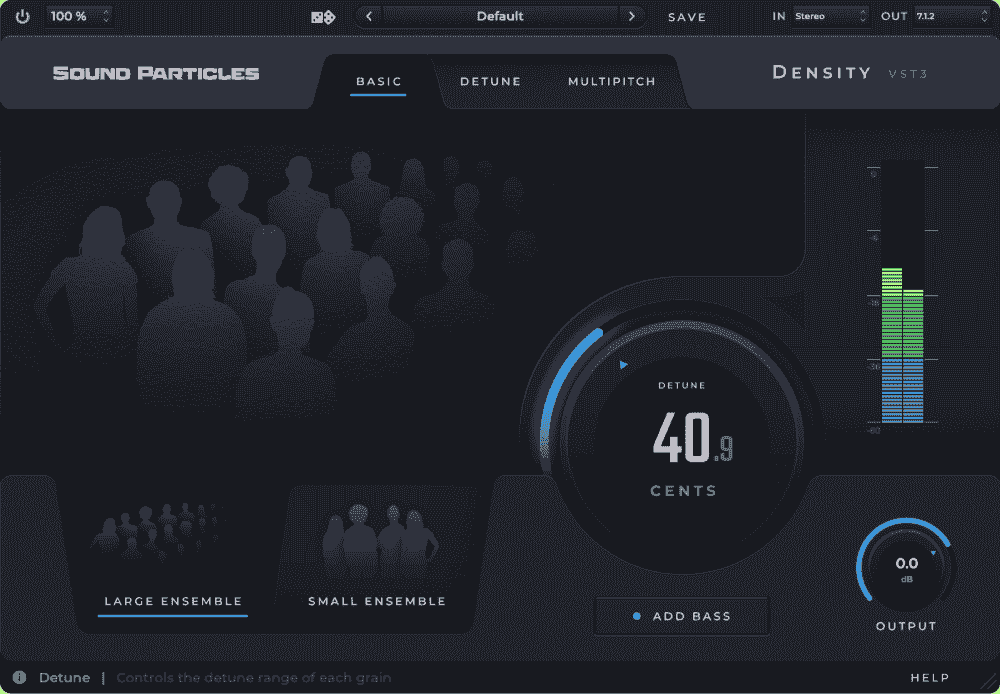Go back to the previous preset

tap(369, 16)
